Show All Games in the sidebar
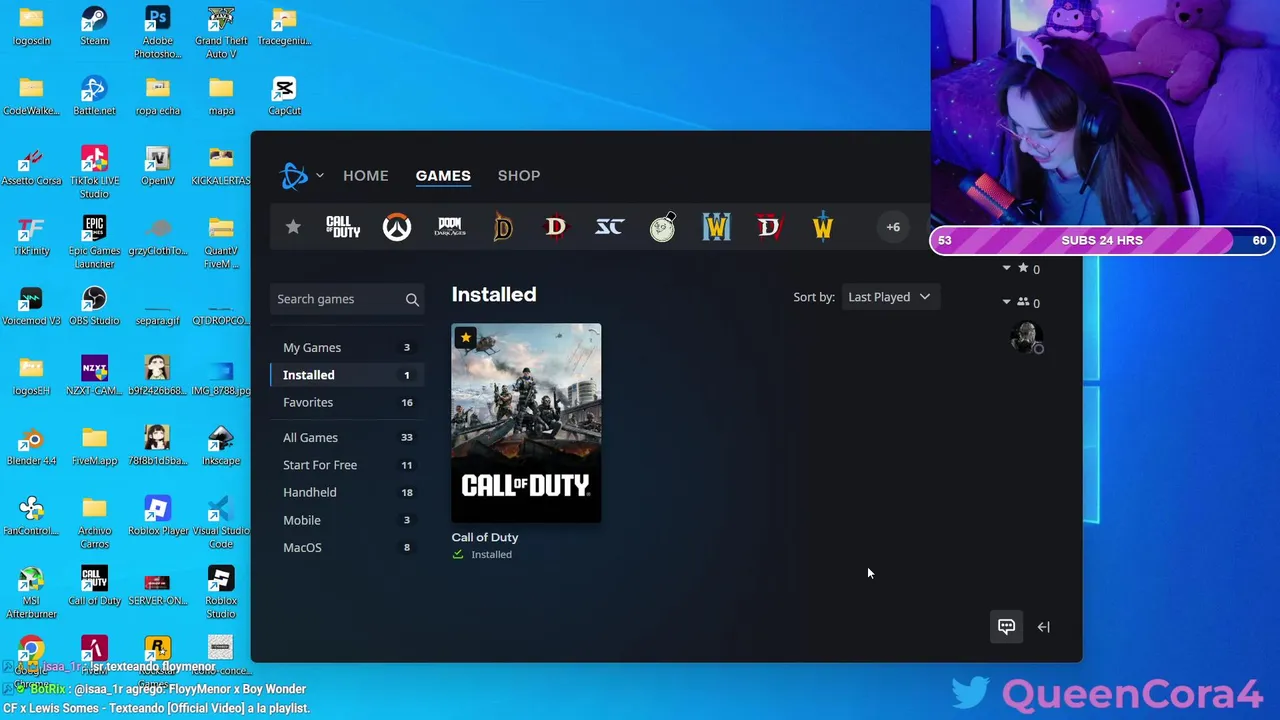 pos(347,437)
